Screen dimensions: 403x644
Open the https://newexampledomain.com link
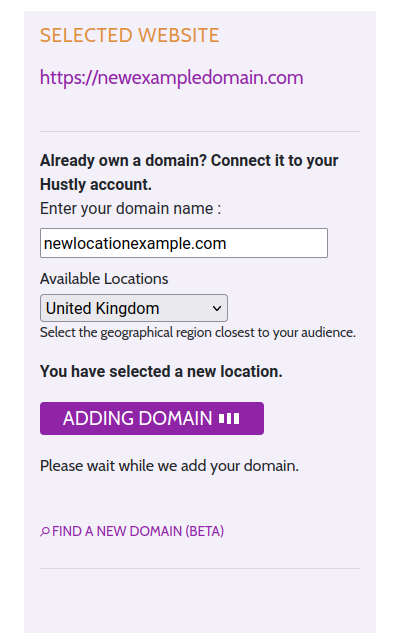(x=171, y=78)
